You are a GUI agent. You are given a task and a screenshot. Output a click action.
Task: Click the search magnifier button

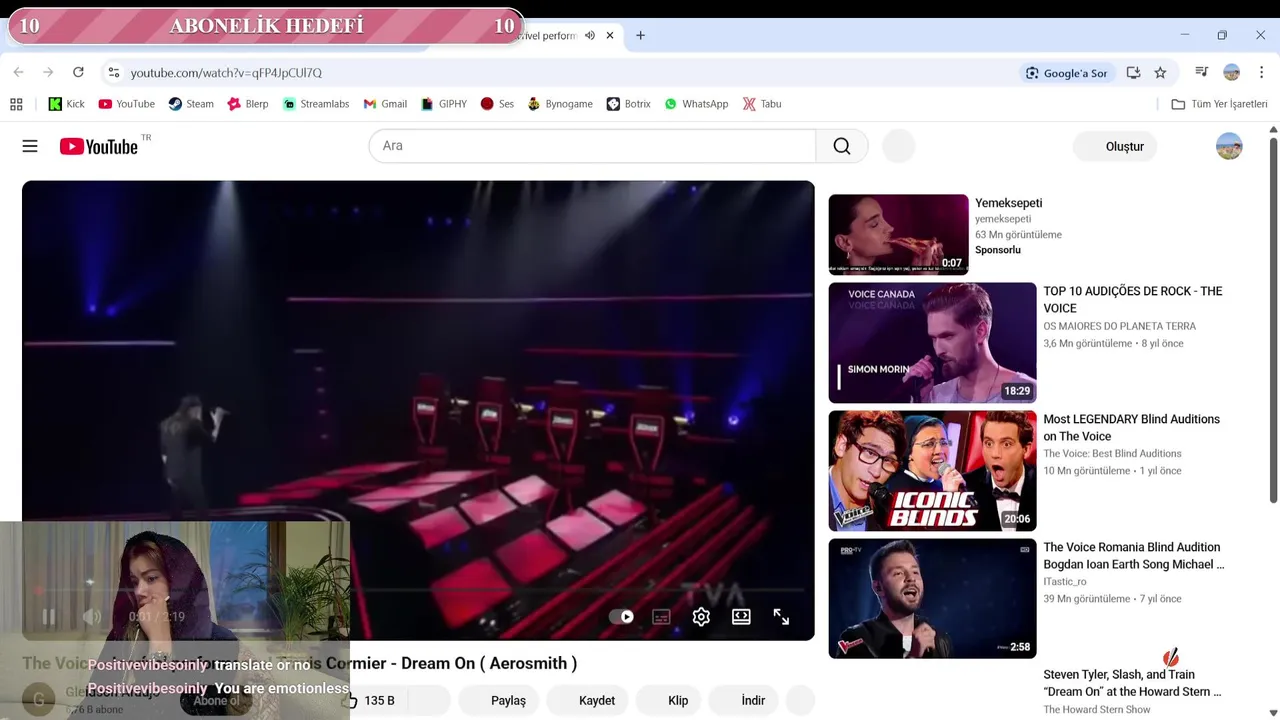(x=842, y=146)
